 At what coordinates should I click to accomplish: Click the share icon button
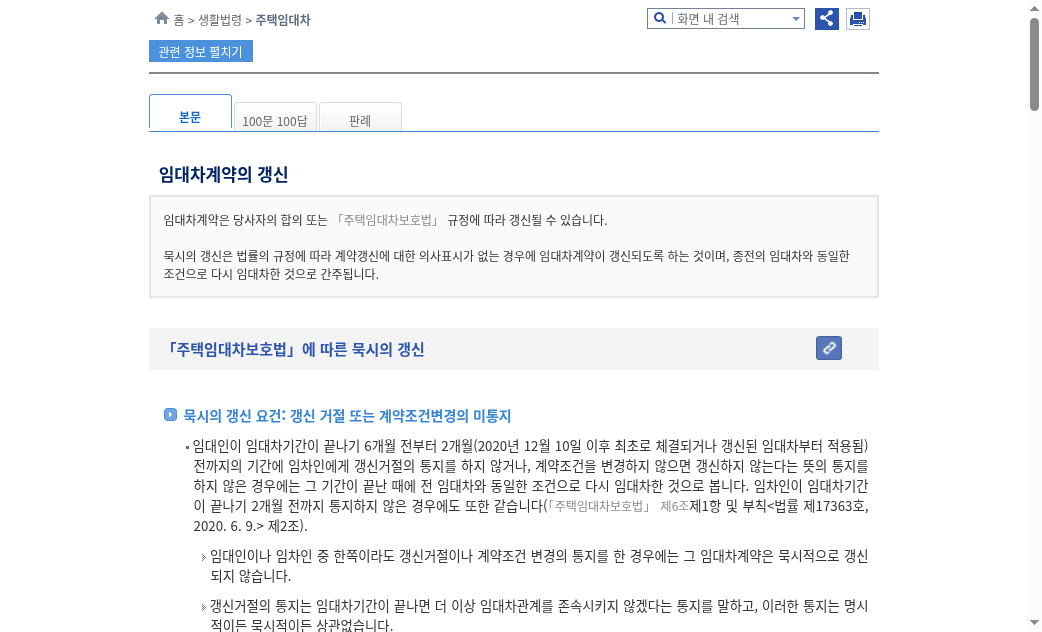pyautogui.click(x=827, y=19)
